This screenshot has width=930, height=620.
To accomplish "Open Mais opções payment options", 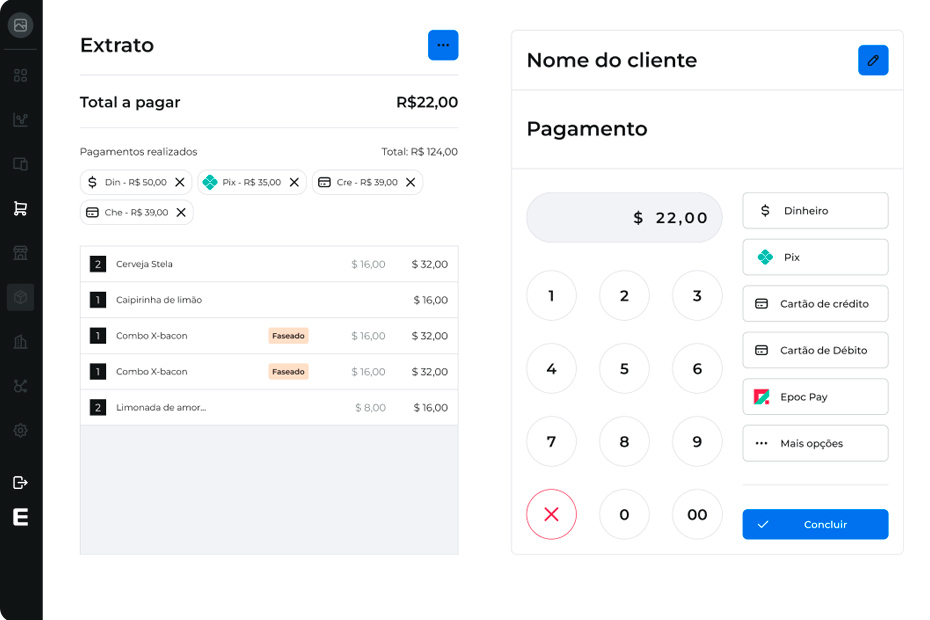I will tap(816, 443).
